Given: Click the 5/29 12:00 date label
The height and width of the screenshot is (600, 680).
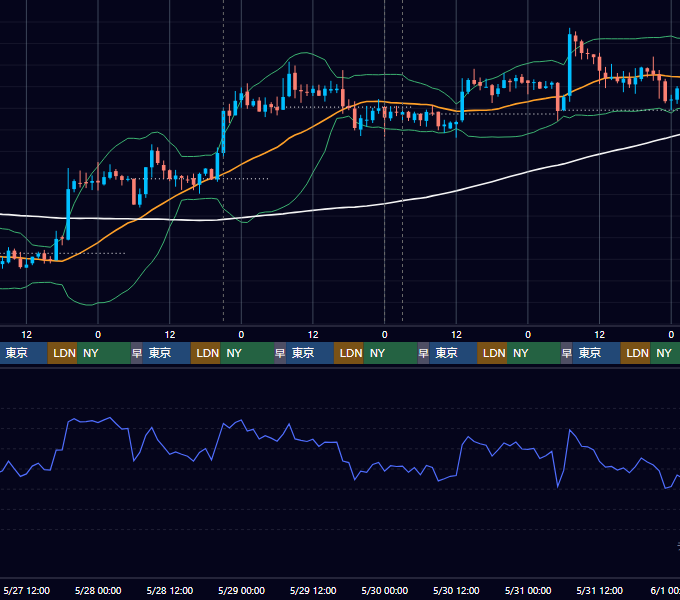Looking at the screenshot, I should pyautogui.click(x=313, y=590).
